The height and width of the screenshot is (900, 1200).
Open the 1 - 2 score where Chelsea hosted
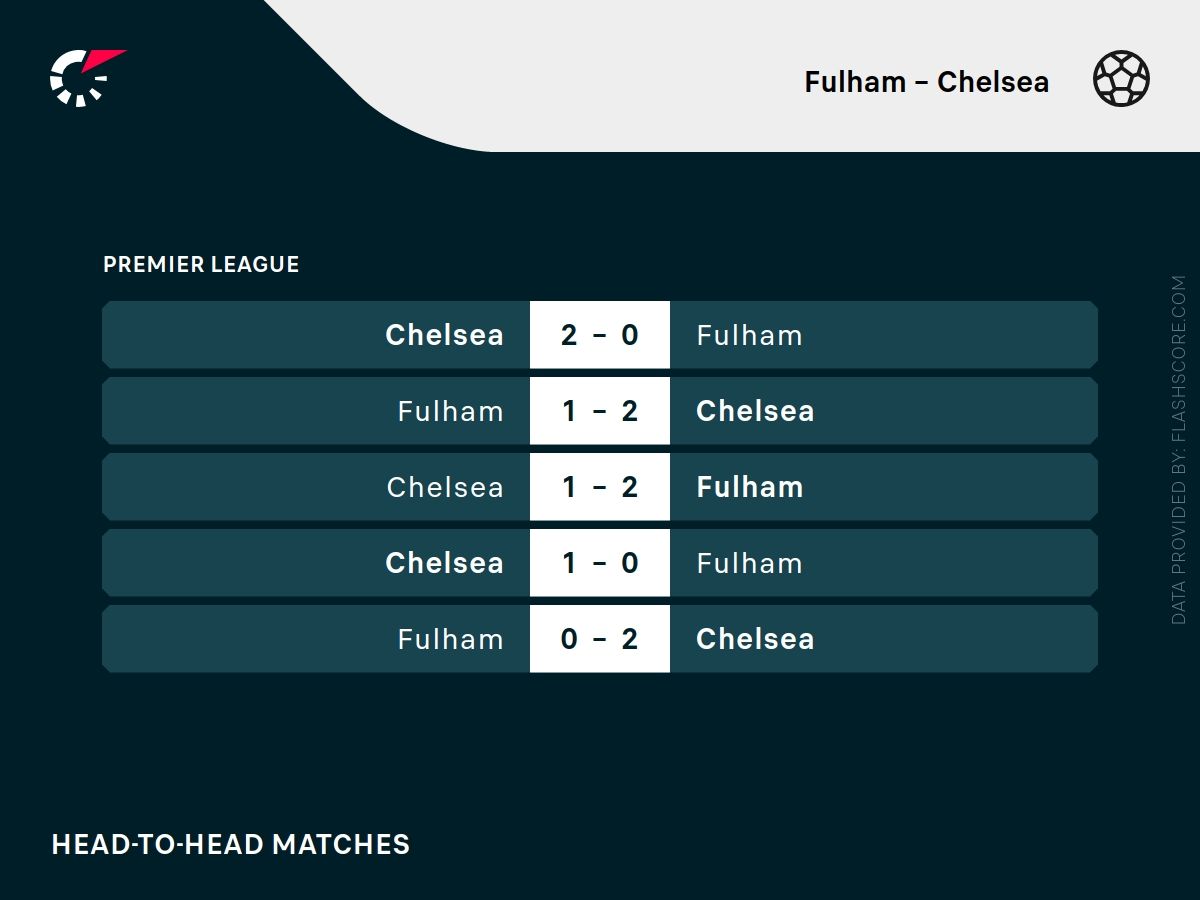[600, 487]
